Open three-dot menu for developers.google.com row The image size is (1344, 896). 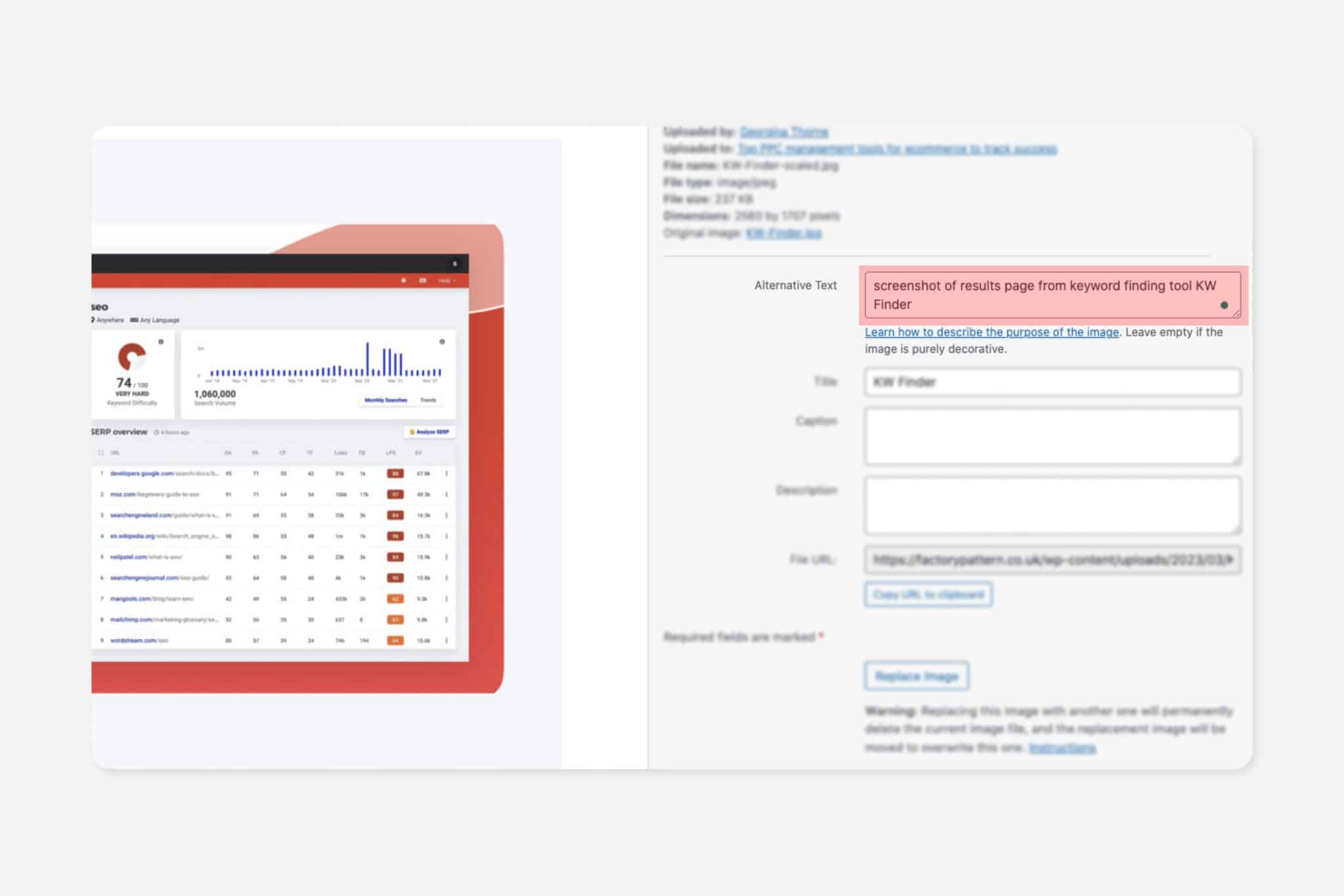(x=446, y=474)
